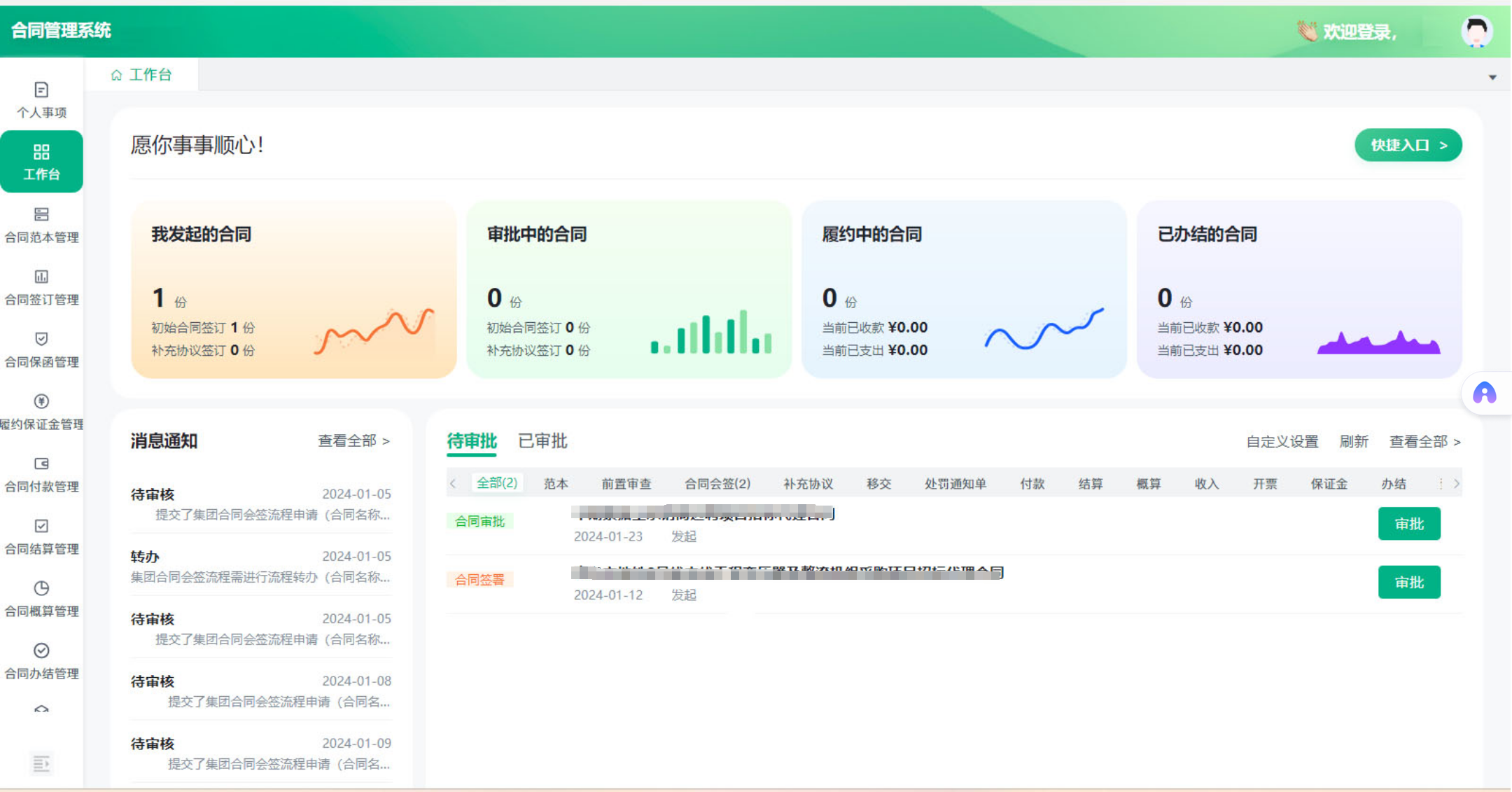Screen dimensions: 1512x792
Task: Open the 合同概算管理 clock icon
Action: (41, 589)
